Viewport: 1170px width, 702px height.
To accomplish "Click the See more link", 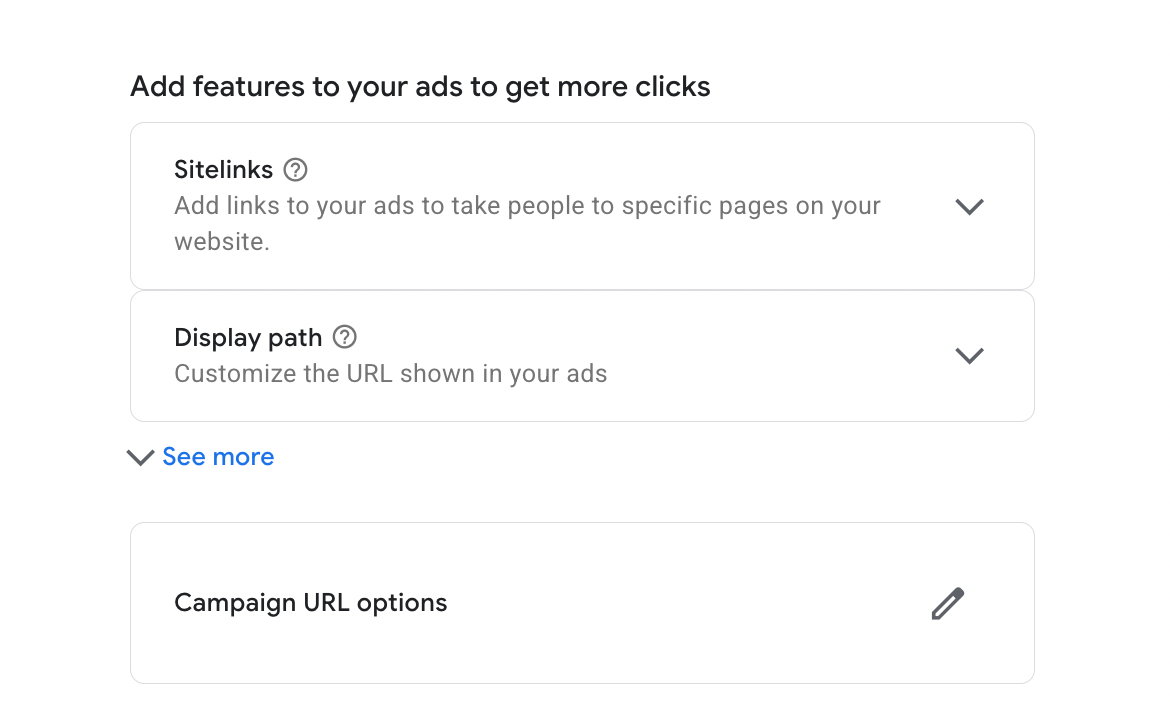I will [x=218, y=457].
